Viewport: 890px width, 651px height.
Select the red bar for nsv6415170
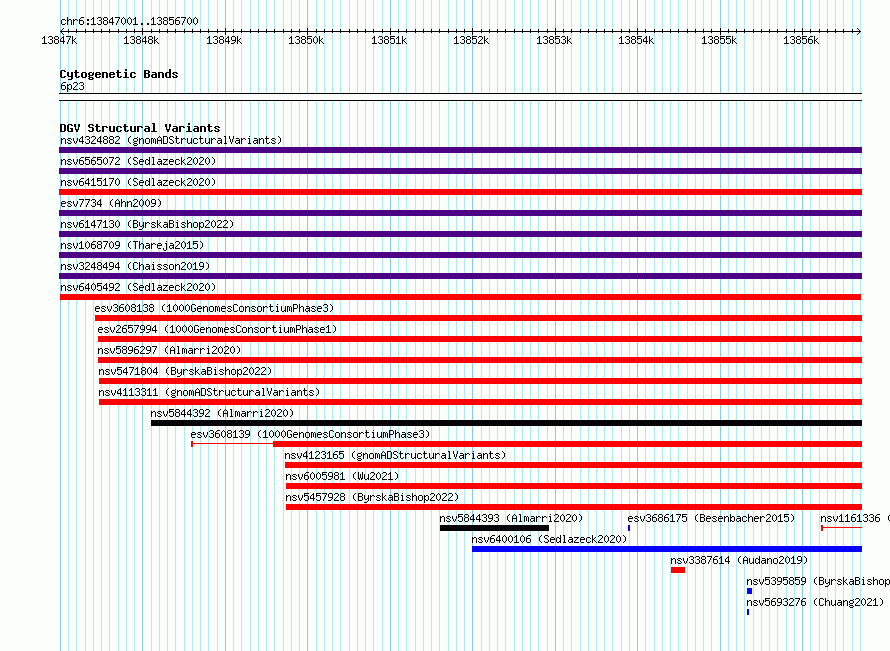(x=460, y=192)
